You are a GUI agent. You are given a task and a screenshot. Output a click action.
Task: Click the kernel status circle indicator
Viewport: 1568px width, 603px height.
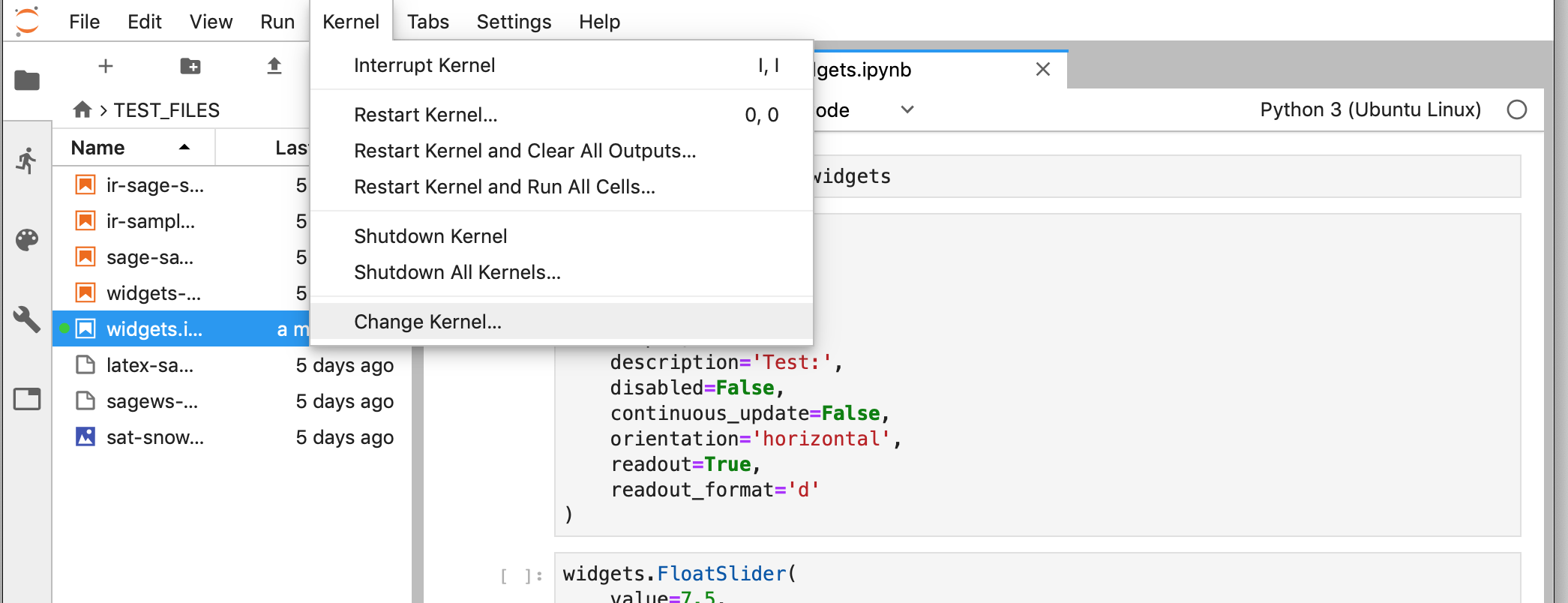pyautogui.click(x=1516, y=110)
